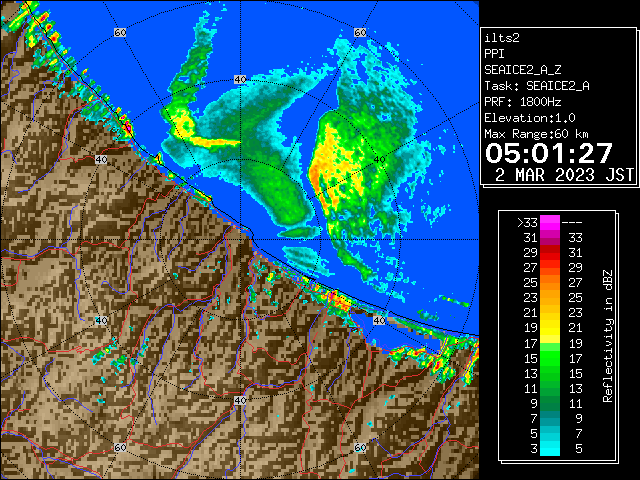Select the Elevation:1.0 line
The image size is (640, 480).
(530, 118)
